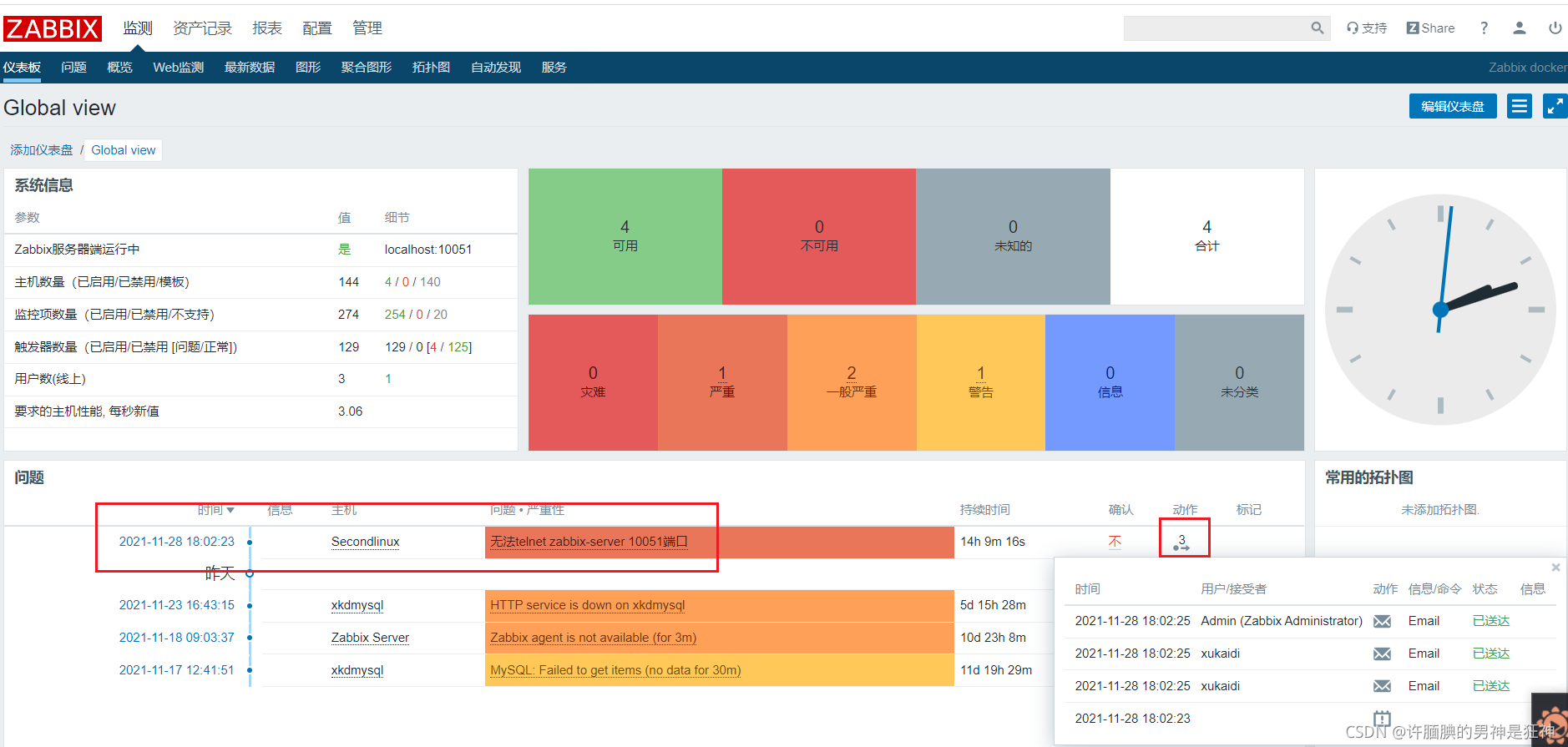Switch to the 拓扑图 submenu tab
This screenshot has height=747, width=1568.
(x=431, y=68)
